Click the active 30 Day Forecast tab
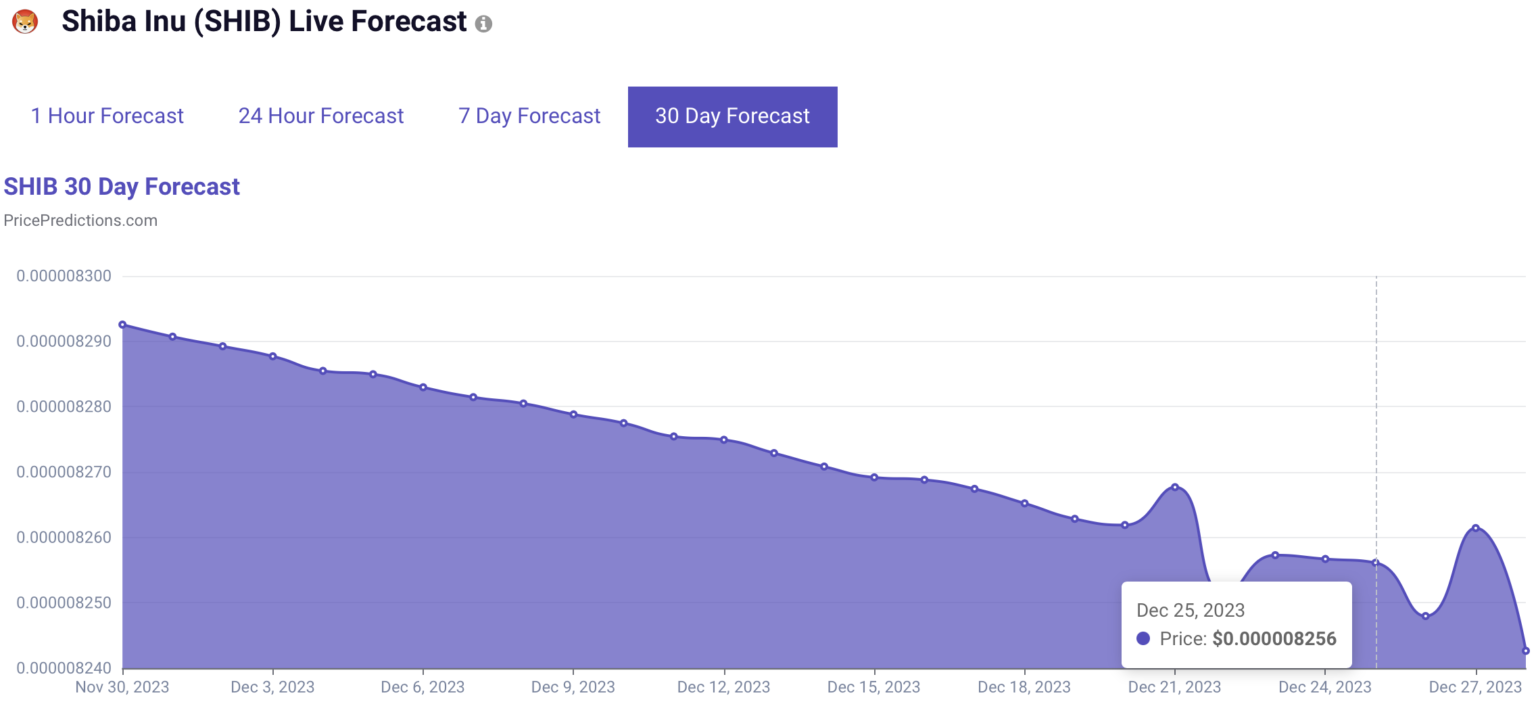 click(732, 116)
